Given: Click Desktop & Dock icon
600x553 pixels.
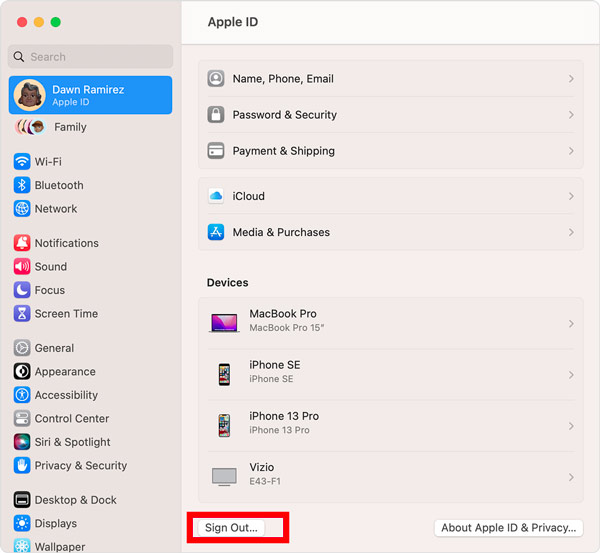Looking at the screenshot, I should point(22,500).
